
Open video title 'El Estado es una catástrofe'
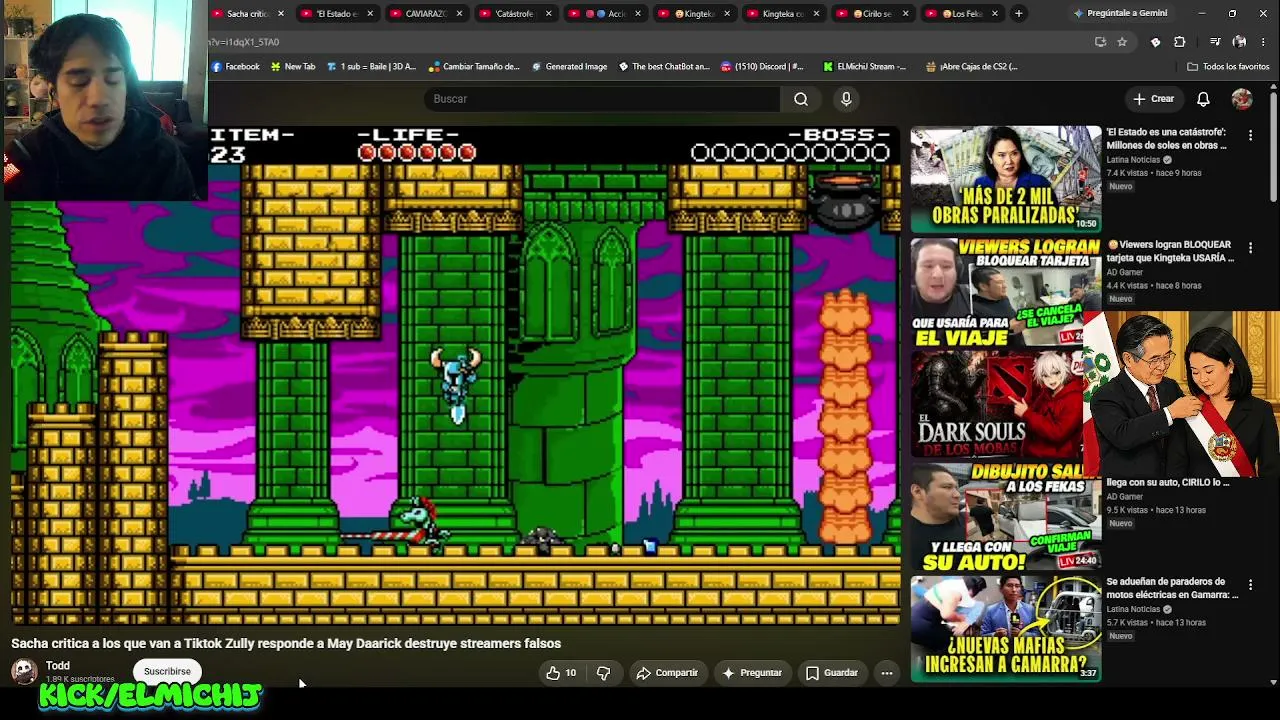[x=1166, y=138]
